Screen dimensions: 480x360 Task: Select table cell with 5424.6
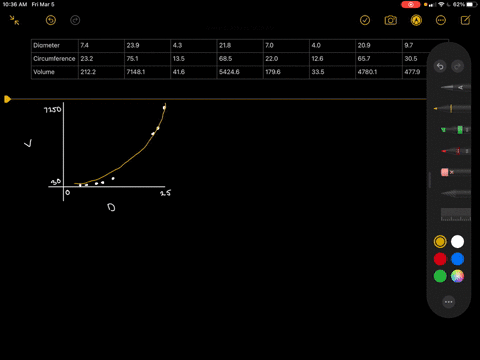[240, 72]
